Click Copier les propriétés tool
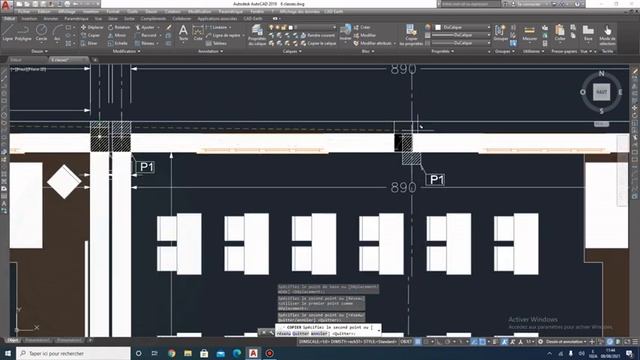This screenshot has height=360, width=640. 411,35
